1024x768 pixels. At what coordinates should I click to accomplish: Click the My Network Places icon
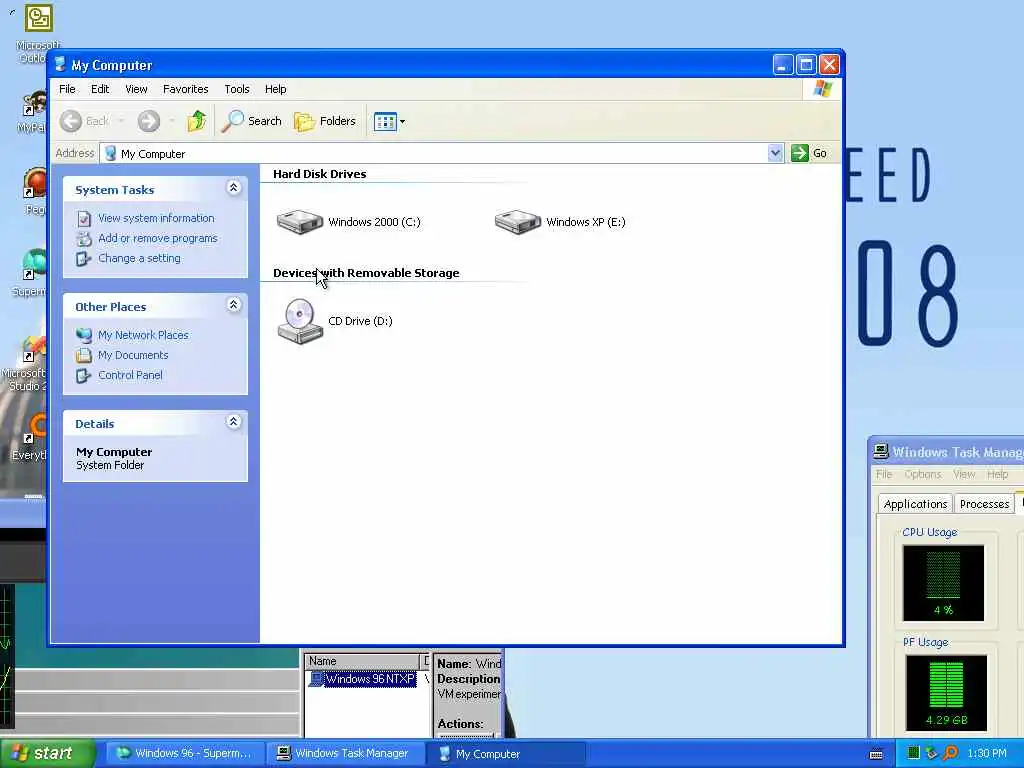point(84,335)
